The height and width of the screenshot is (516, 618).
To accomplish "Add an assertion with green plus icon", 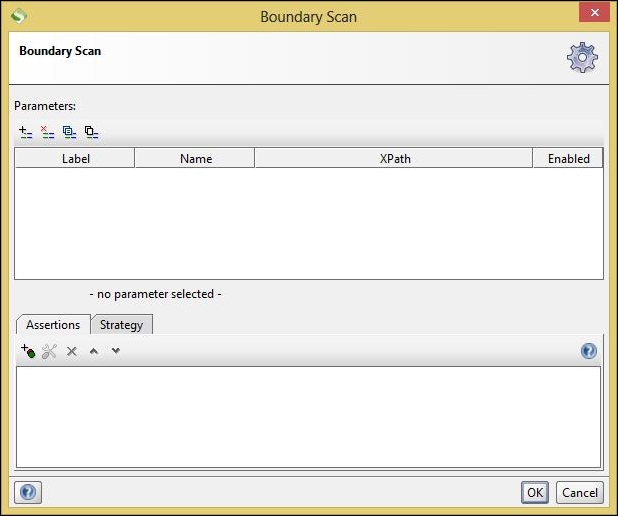I will pos(28,351).
